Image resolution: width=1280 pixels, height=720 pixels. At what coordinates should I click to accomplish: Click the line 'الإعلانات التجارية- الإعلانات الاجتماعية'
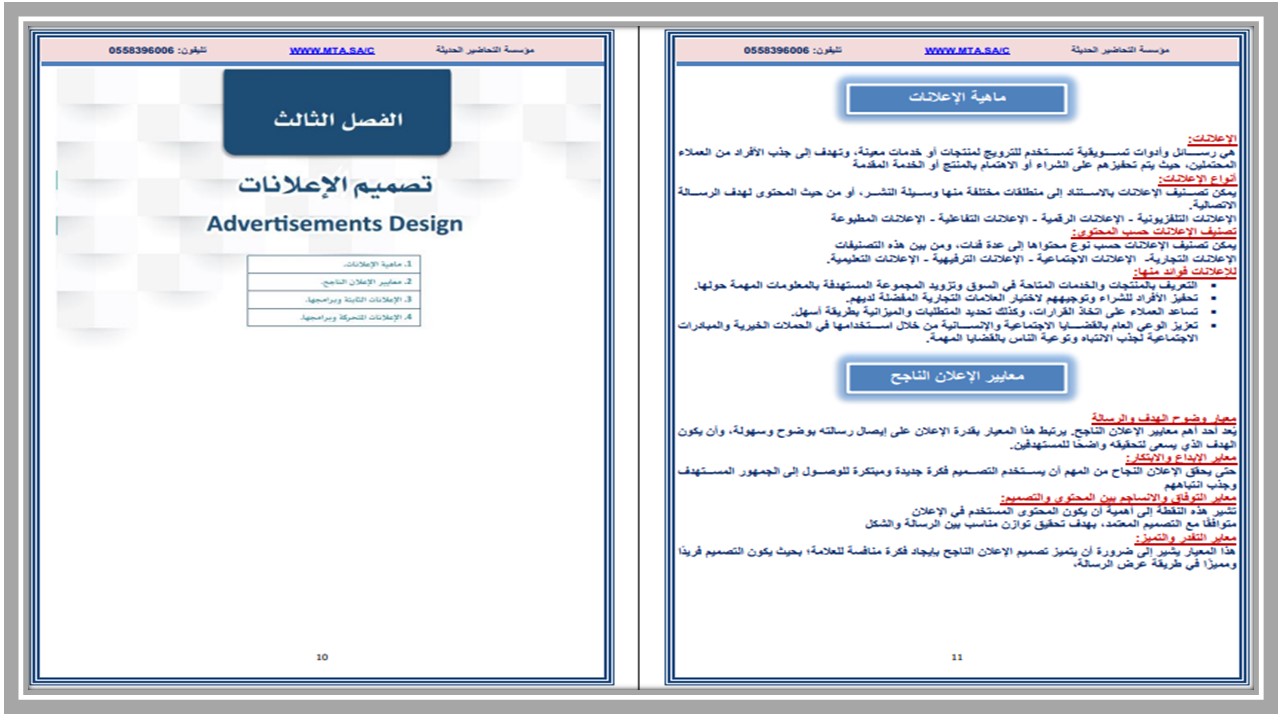click(1034, 258)
